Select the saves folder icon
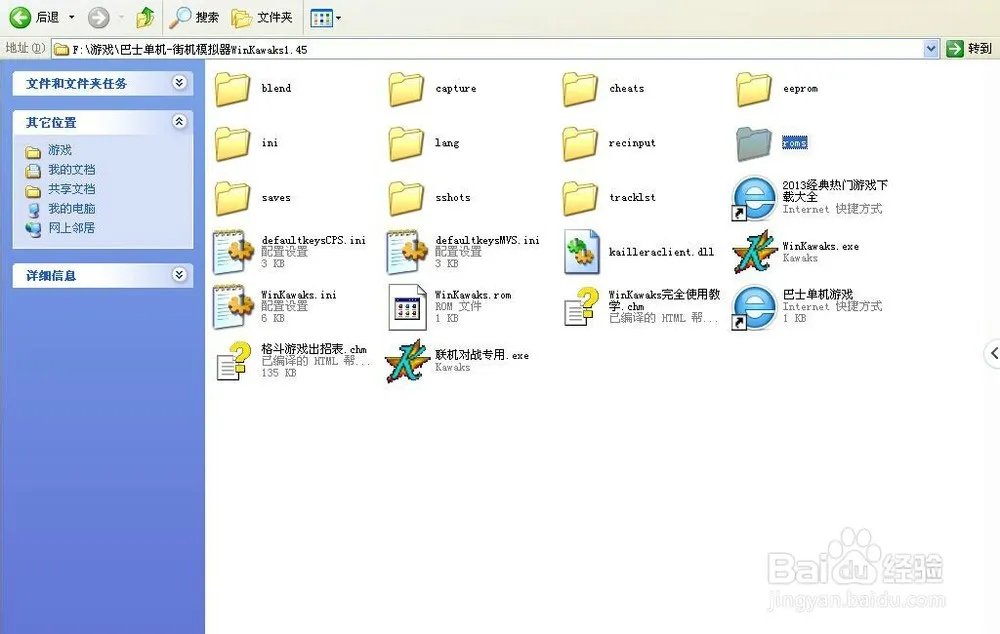This screenshot has width=1000, height=634. [232, 198]
